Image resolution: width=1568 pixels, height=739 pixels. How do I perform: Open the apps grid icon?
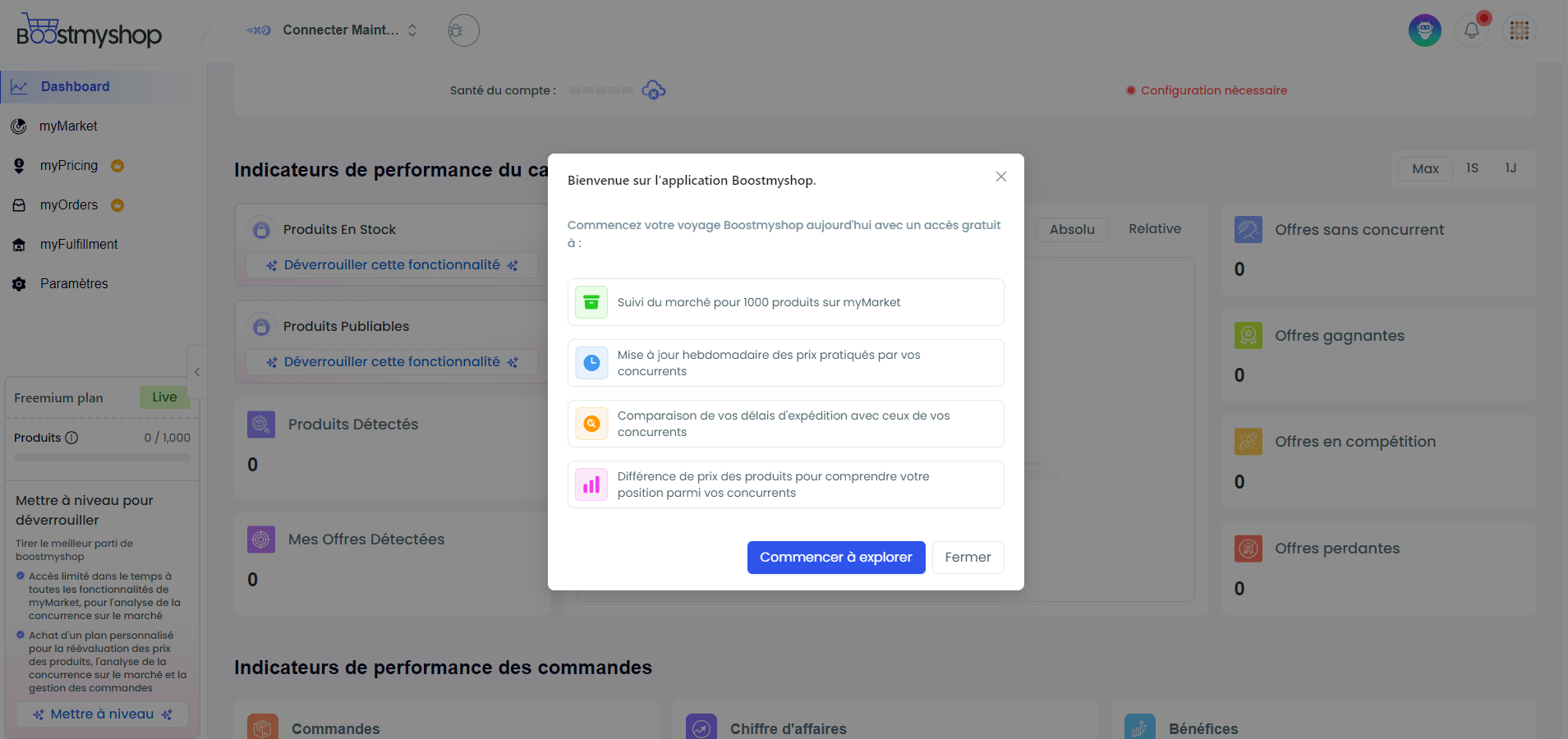[1520, 30]
